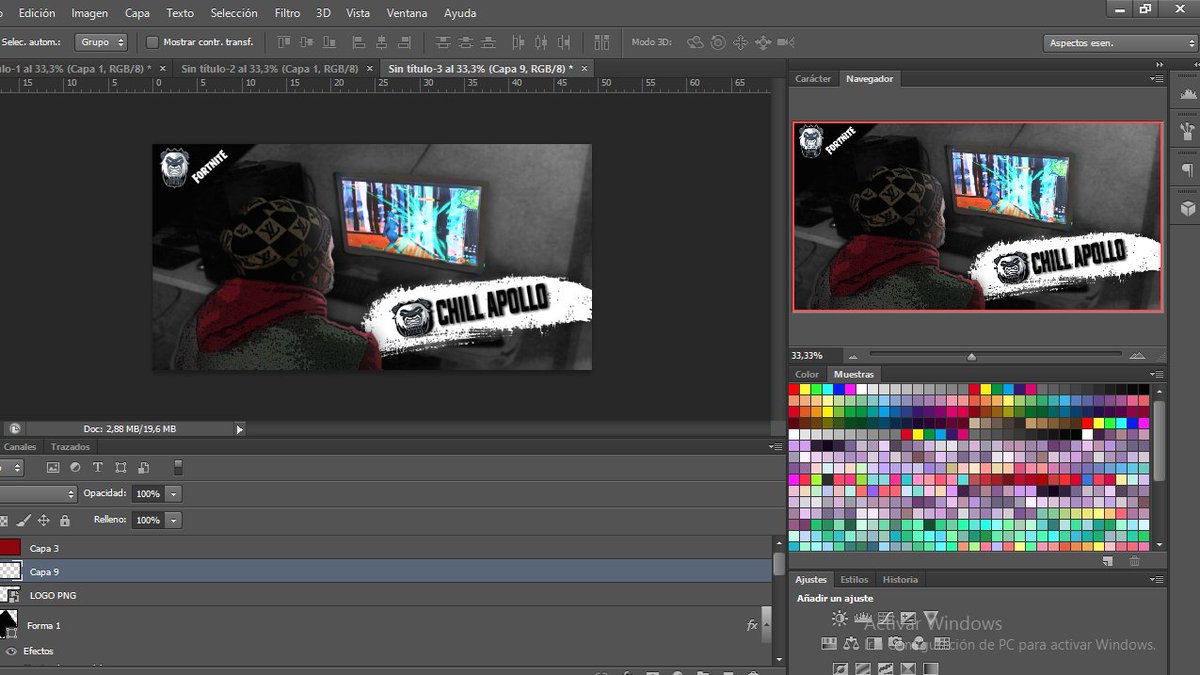Toggle lock position icon

coord(43,520)
